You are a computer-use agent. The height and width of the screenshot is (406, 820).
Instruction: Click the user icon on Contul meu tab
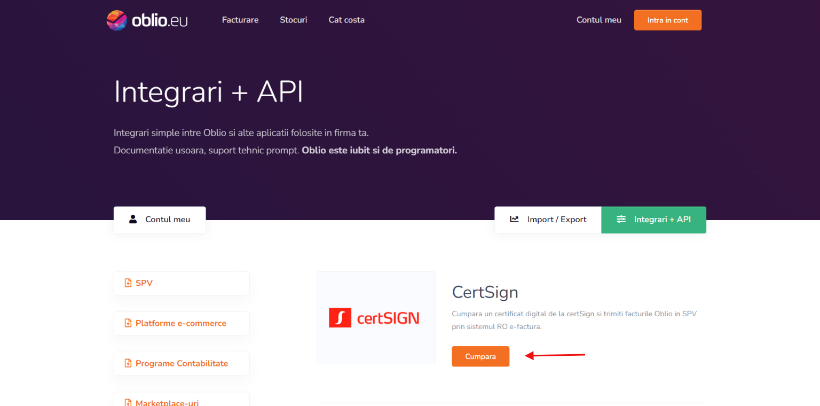click(133, 219)
